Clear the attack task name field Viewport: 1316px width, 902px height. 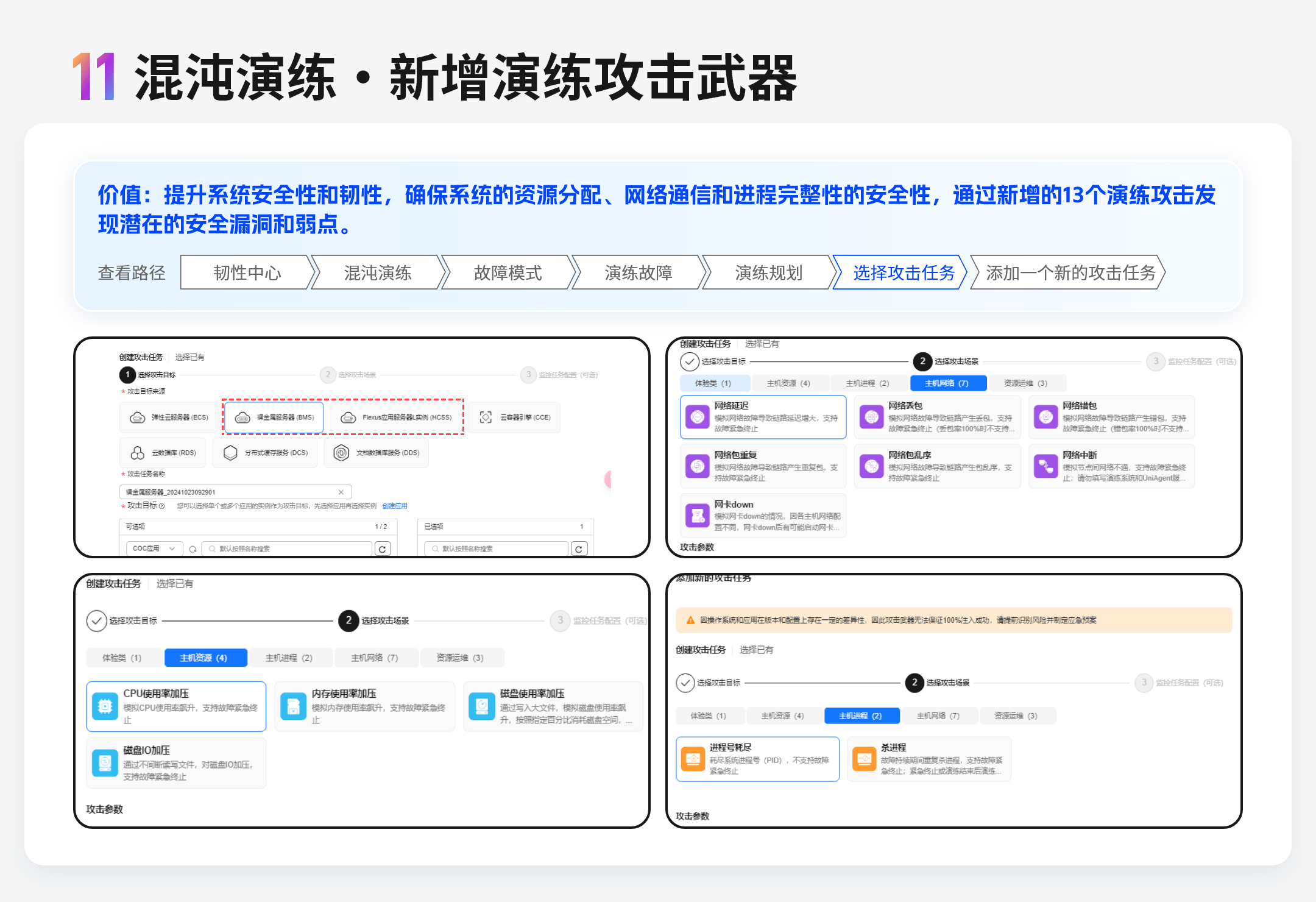click(x=341, y=492)
